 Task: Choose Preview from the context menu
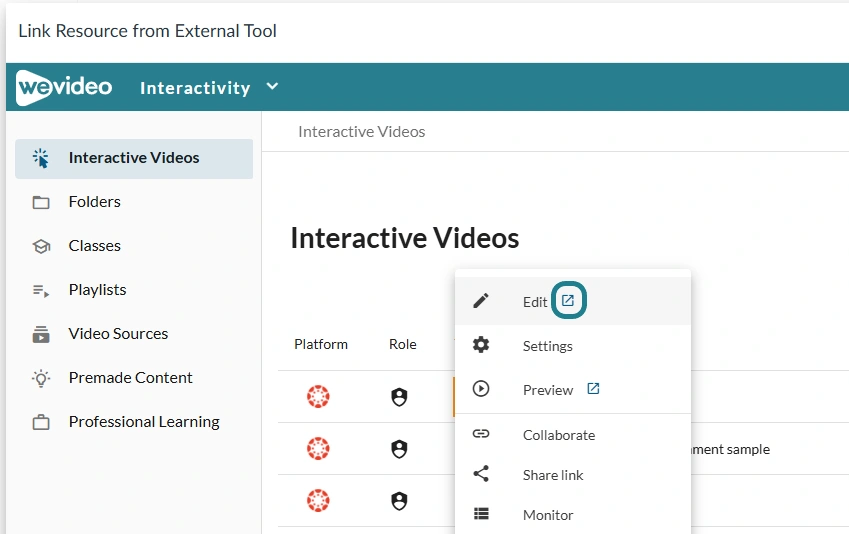tap(573, 389)
